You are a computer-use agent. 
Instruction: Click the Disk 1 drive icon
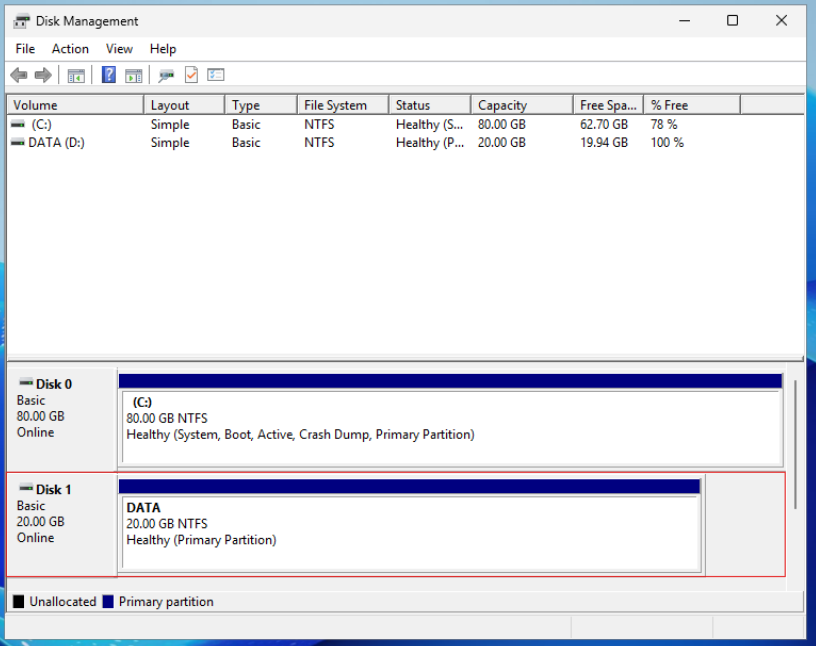pyautogui.click(x=26, y=488)
